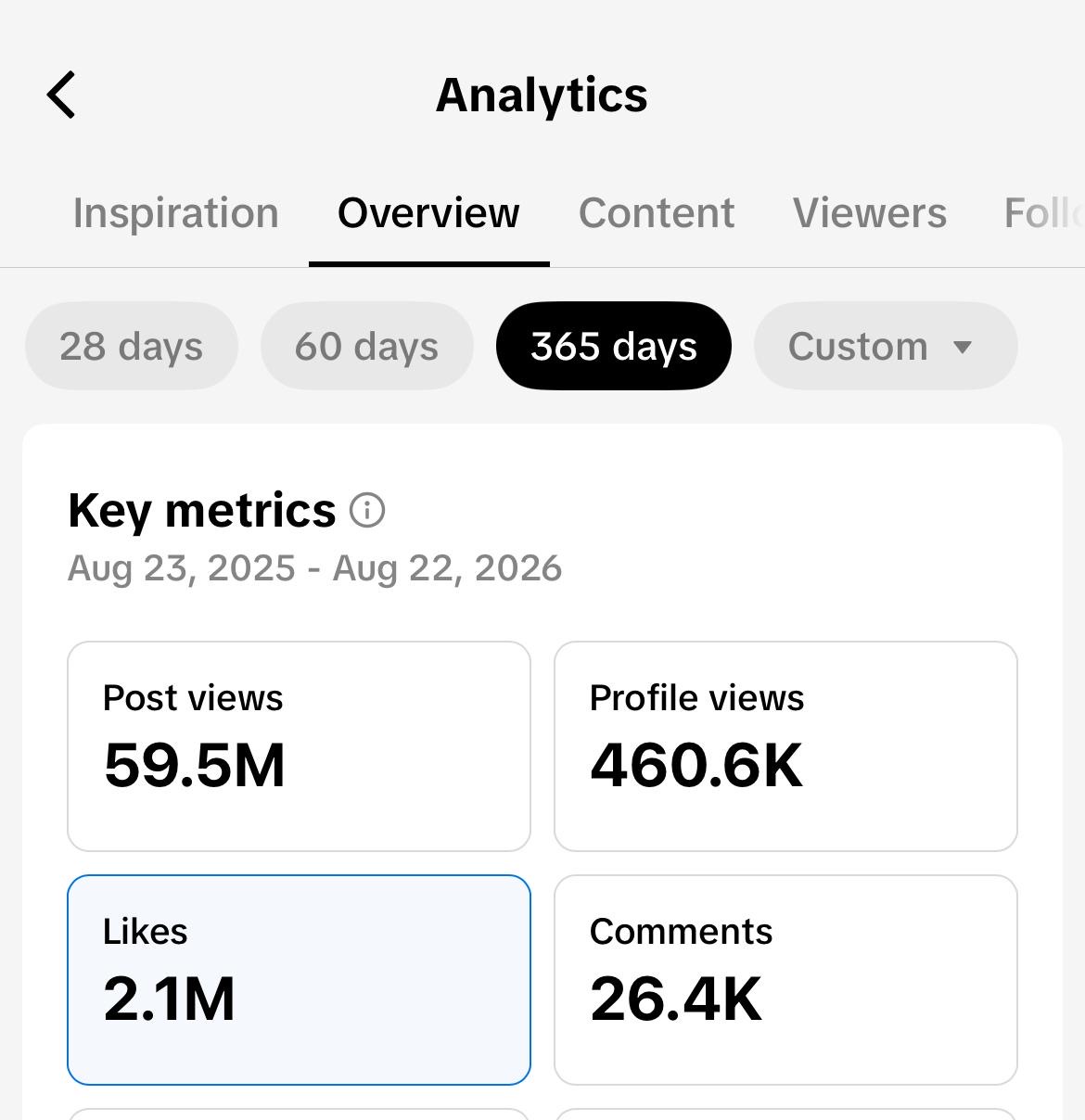Switch to the Viewers tab

[x=870, y=213]
